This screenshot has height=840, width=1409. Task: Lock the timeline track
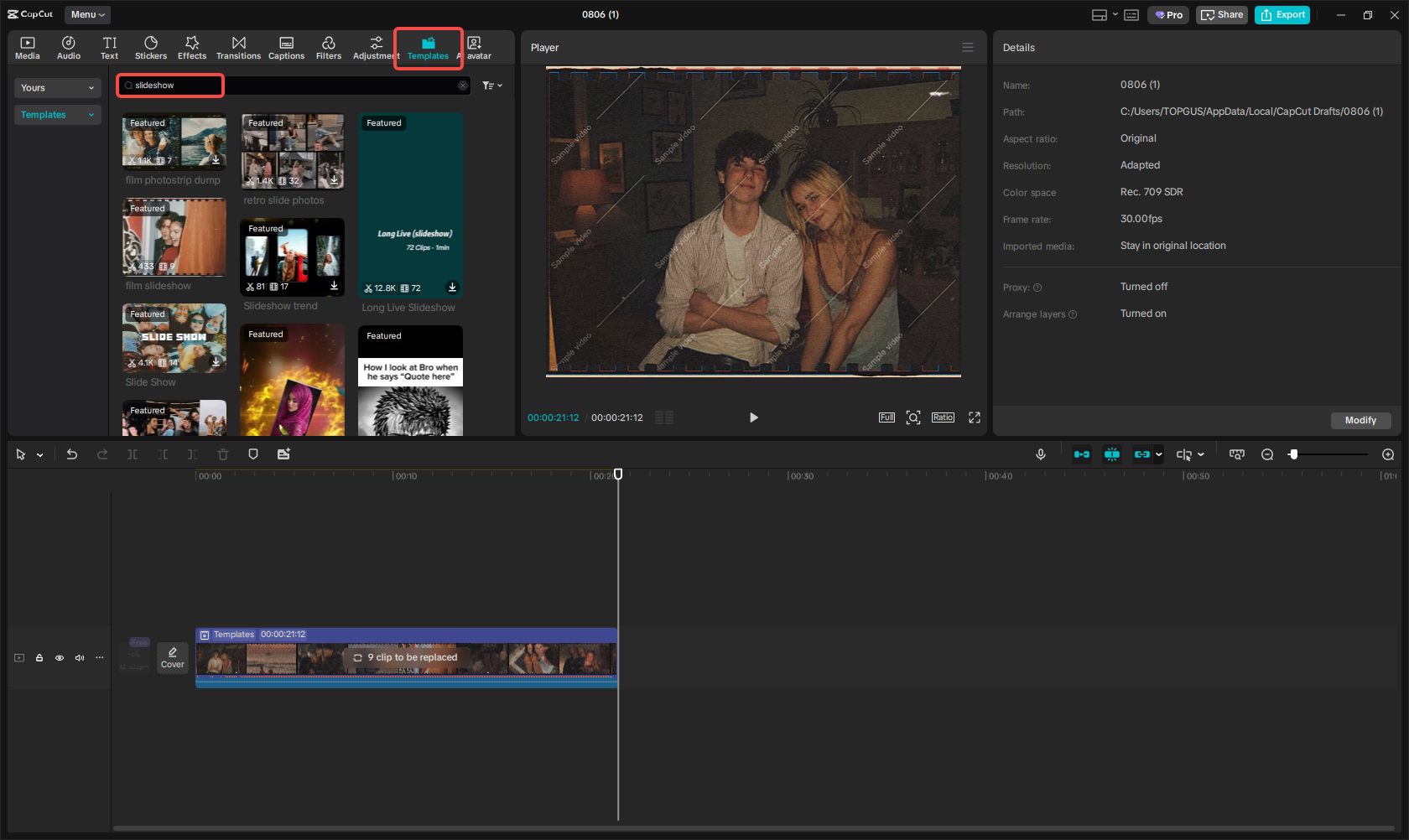tap(39, 658)
